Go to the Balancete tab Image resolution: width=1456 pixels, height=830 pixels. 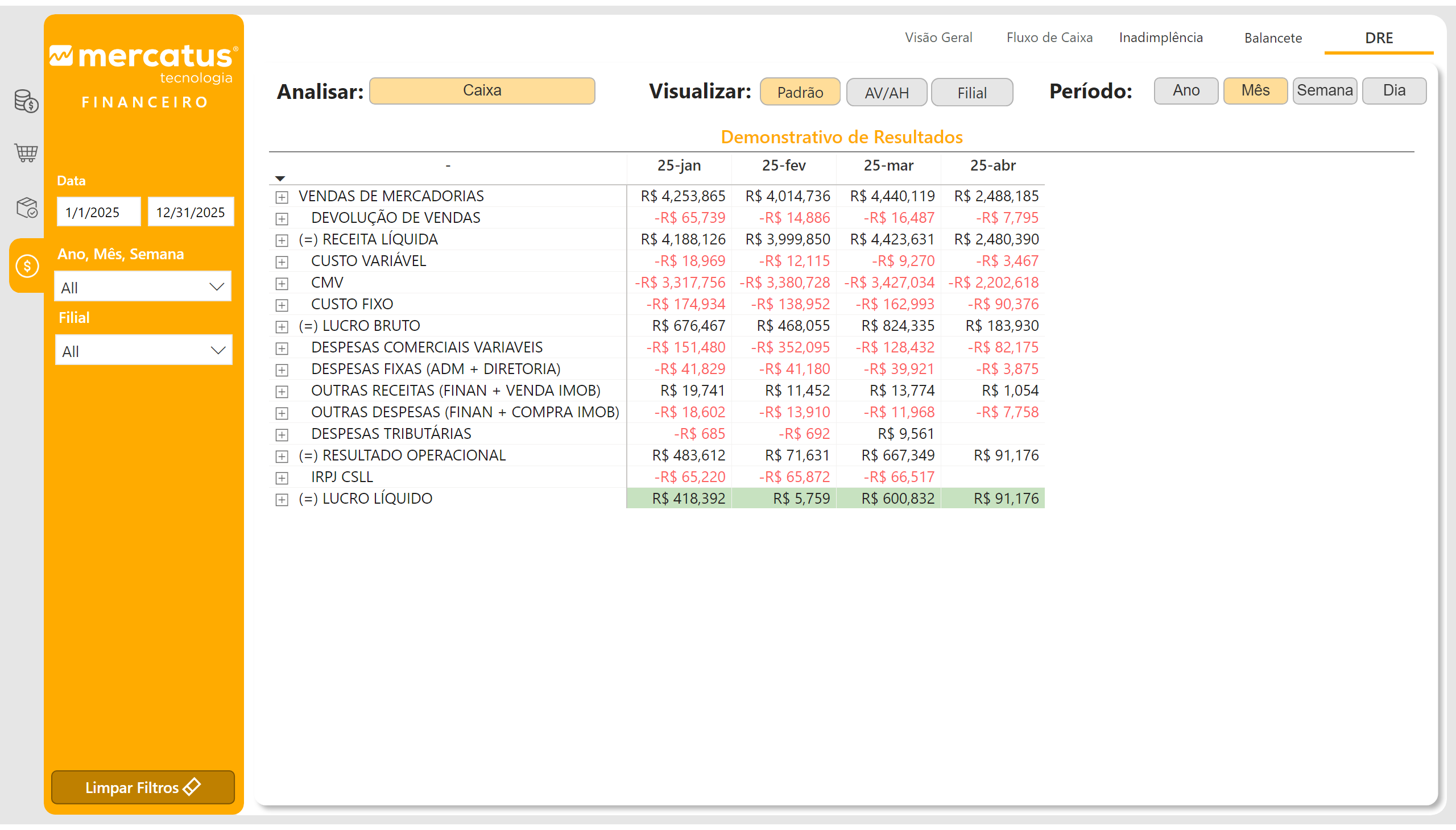1272,38
